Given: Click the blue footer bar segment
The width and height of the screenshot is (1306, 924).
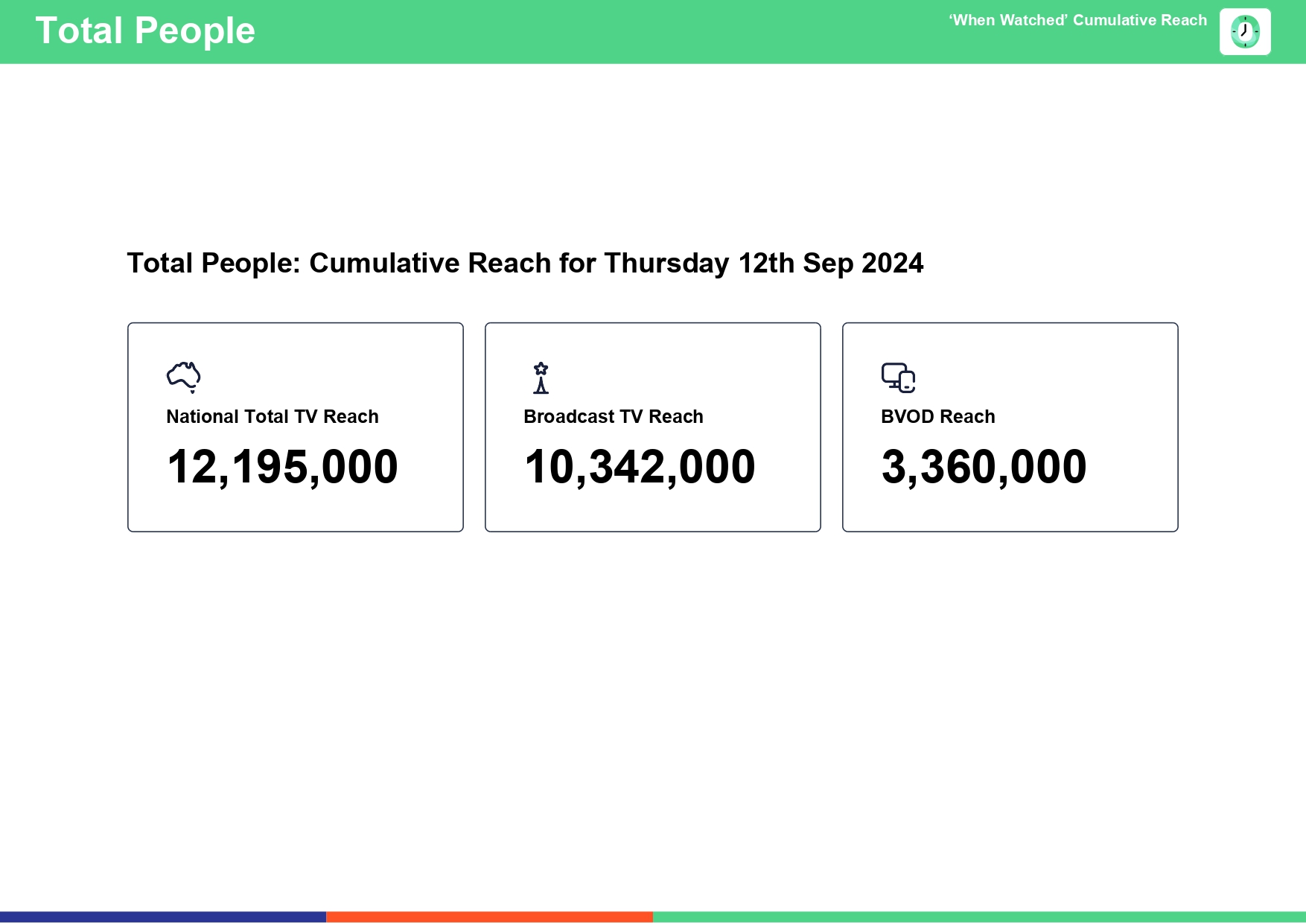Looking at the screenshot, I should click(x=163, y=917).
